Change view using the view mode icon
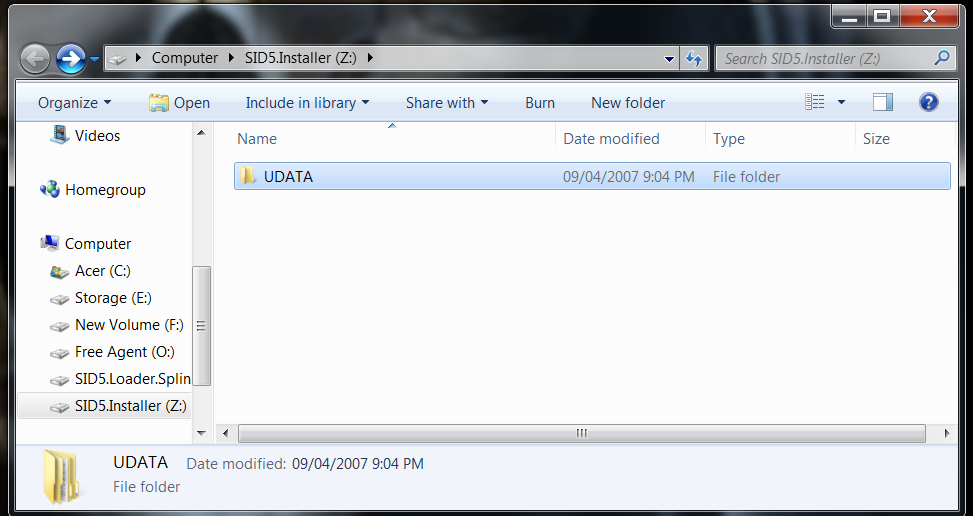The height and width of the screenshot is (516, 973). coord(814,102)
